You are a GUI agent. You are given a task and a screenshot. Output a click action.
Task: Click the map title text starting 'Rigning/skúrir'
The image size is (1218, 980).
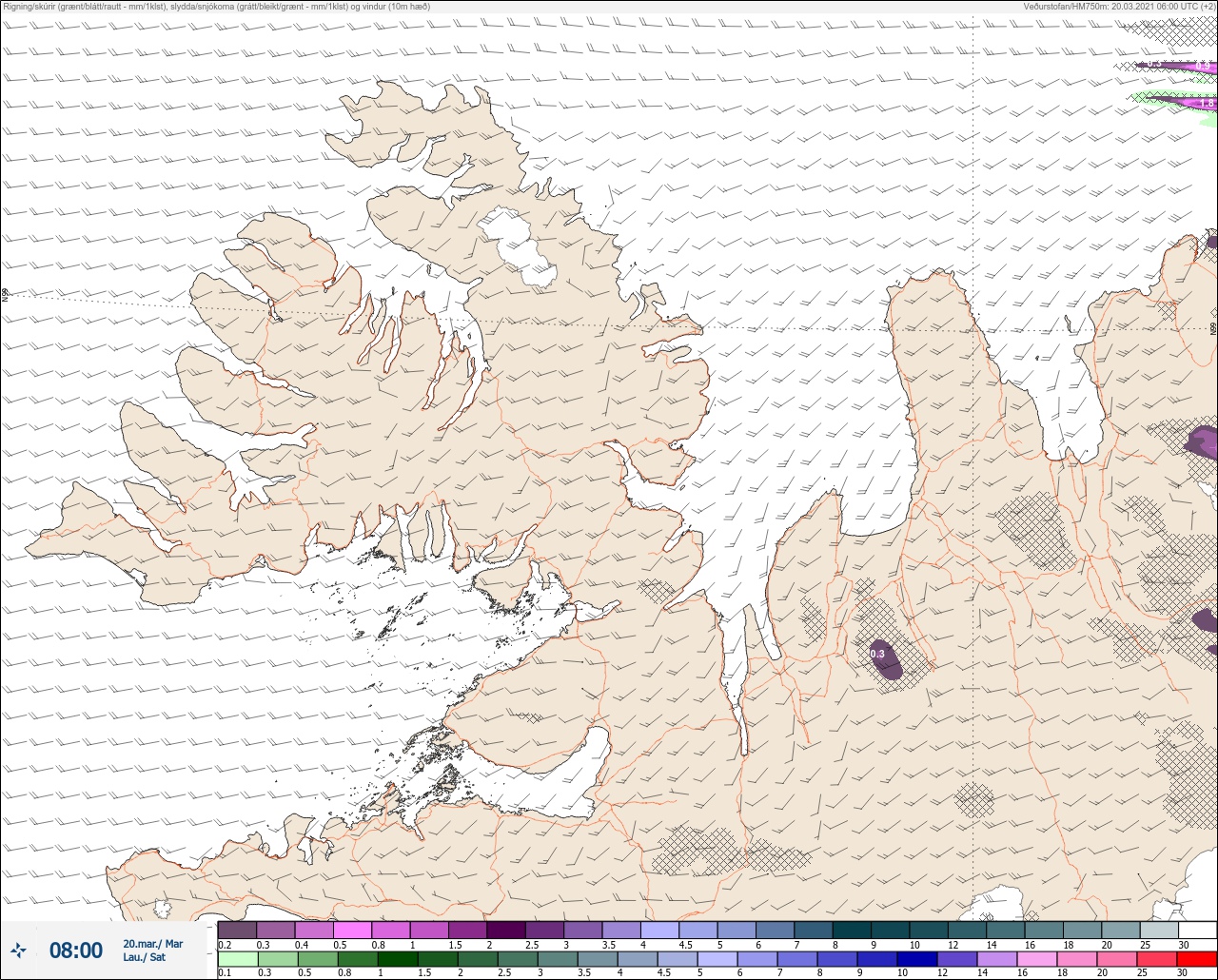(217, 7)
